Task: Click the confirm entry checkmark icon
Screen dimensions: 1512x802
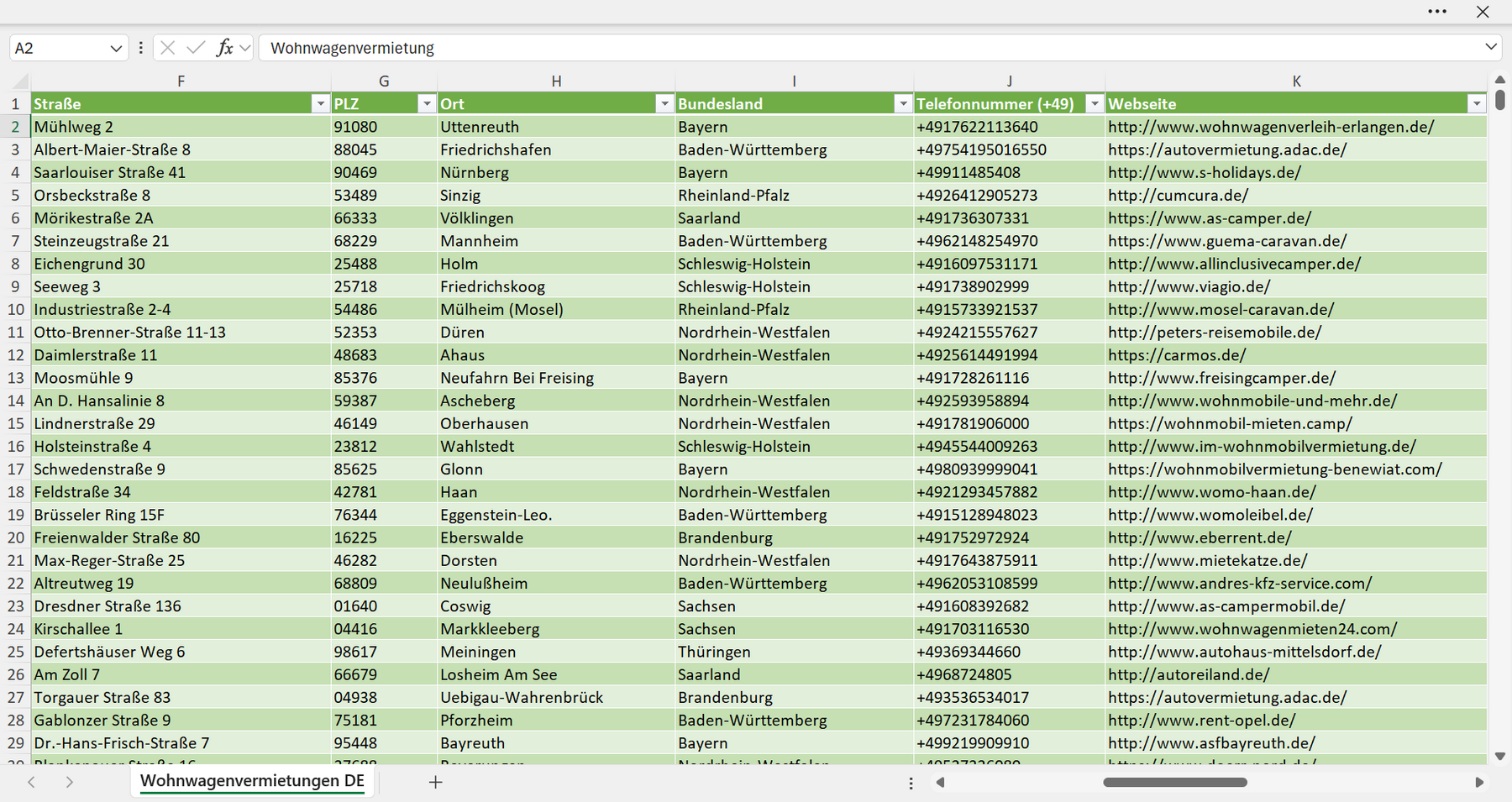Action: (196, 48)
